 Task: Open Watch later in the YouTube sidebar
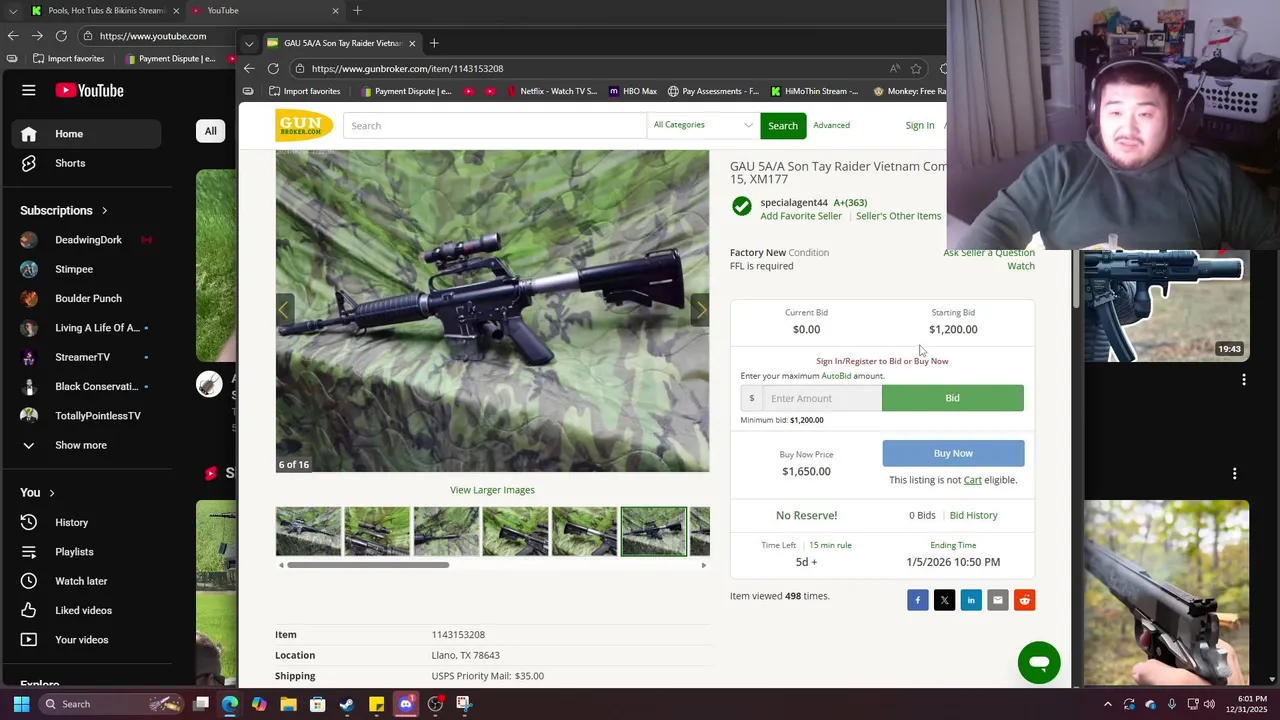point(80,581)
